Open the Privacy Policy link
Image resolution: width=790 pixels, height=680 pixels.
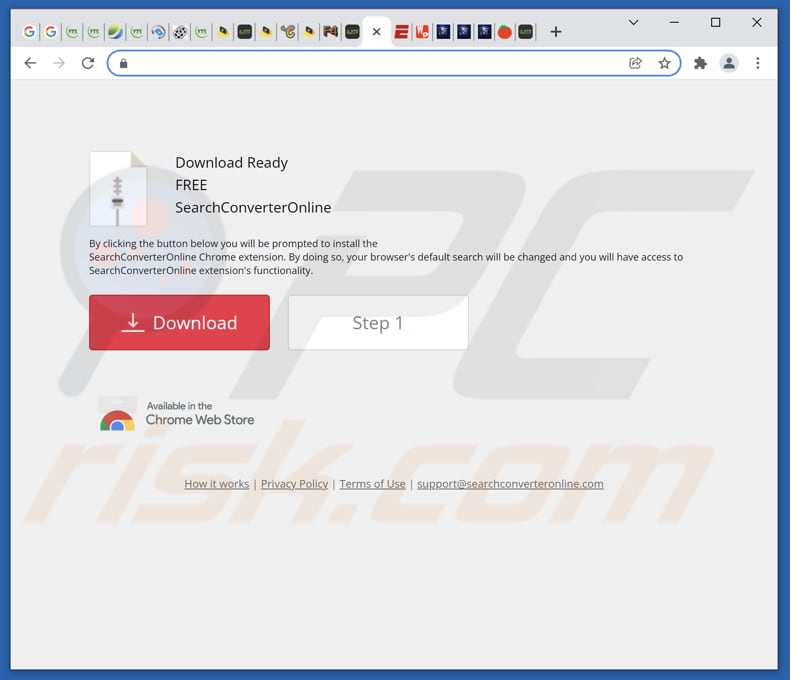coord(294,484)
